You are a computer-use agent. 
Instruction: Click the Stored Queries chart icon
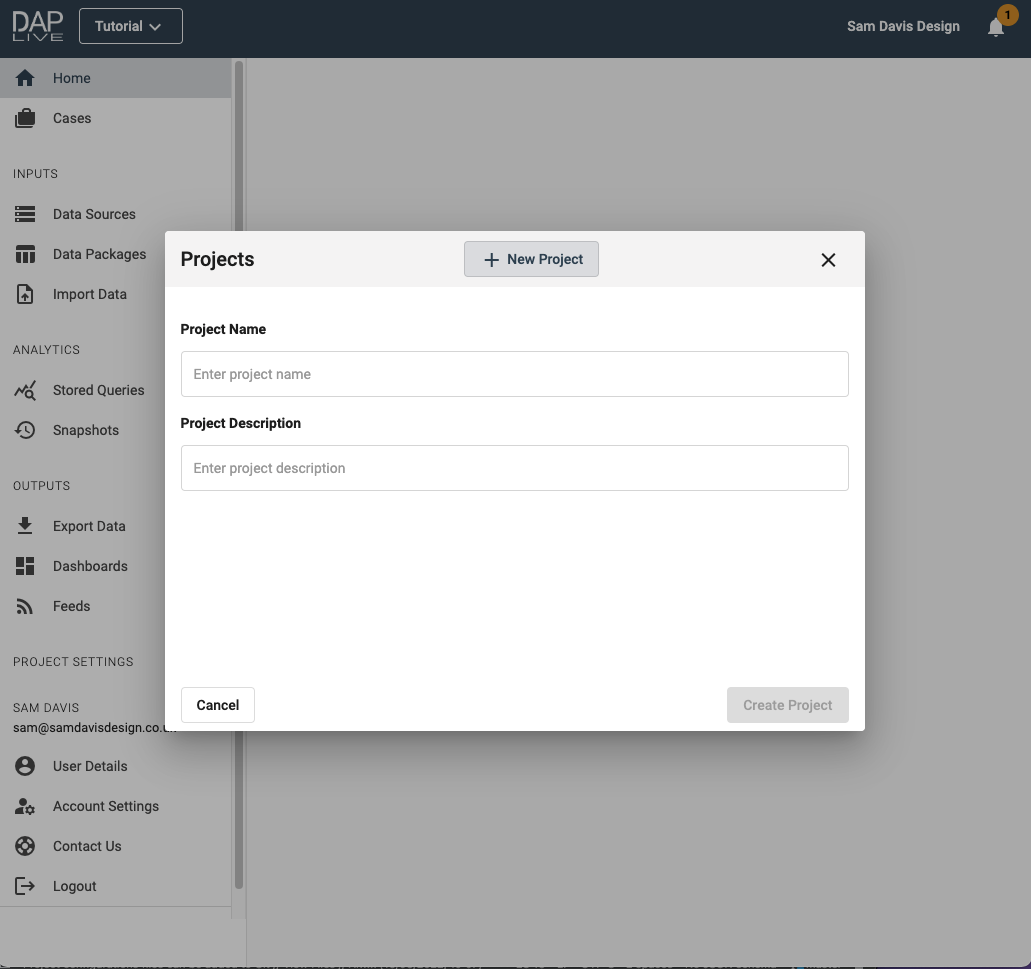tap(25, 390)
